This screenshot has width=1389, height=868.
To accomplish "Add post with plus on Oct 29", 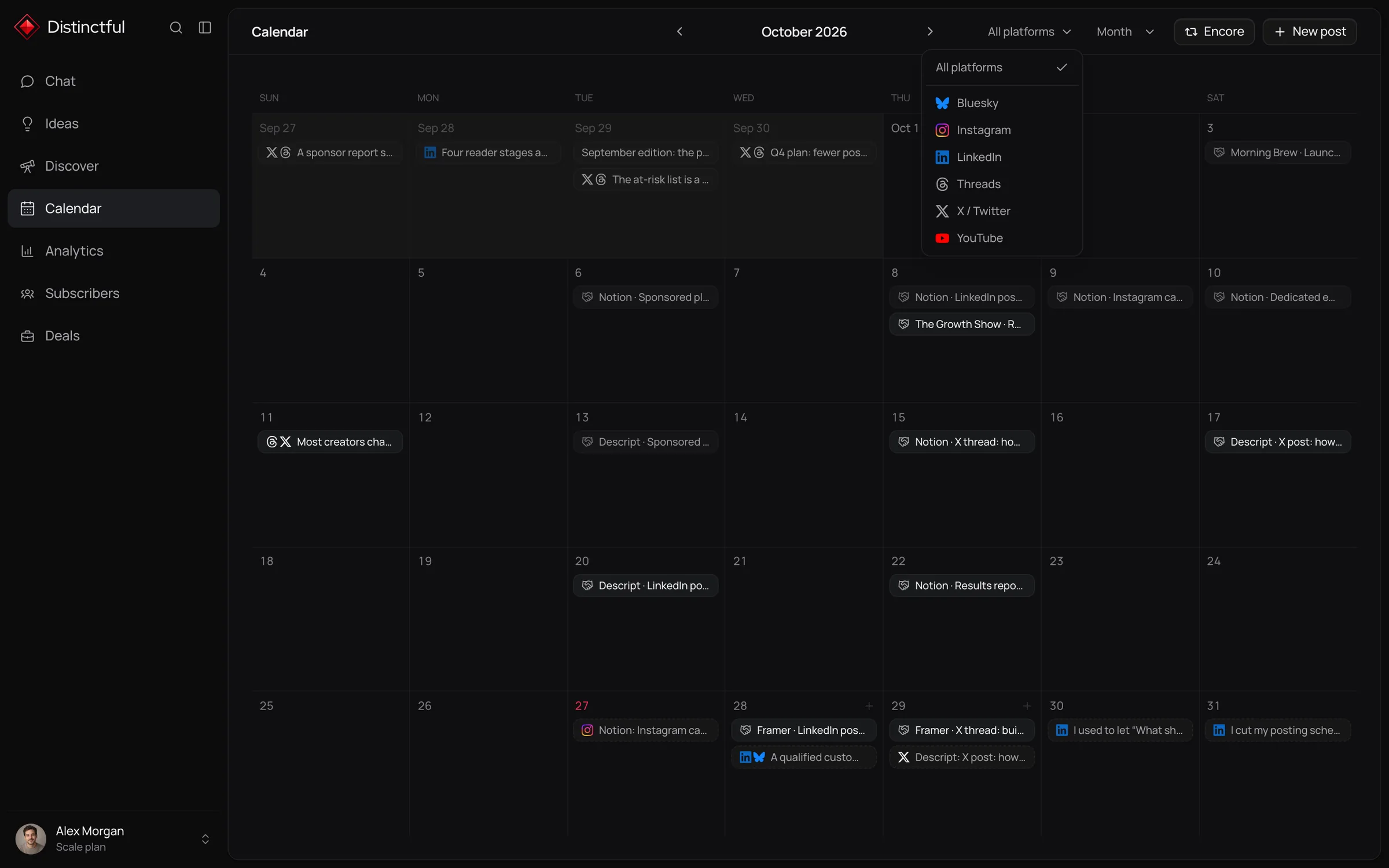I will (1027, 706).
